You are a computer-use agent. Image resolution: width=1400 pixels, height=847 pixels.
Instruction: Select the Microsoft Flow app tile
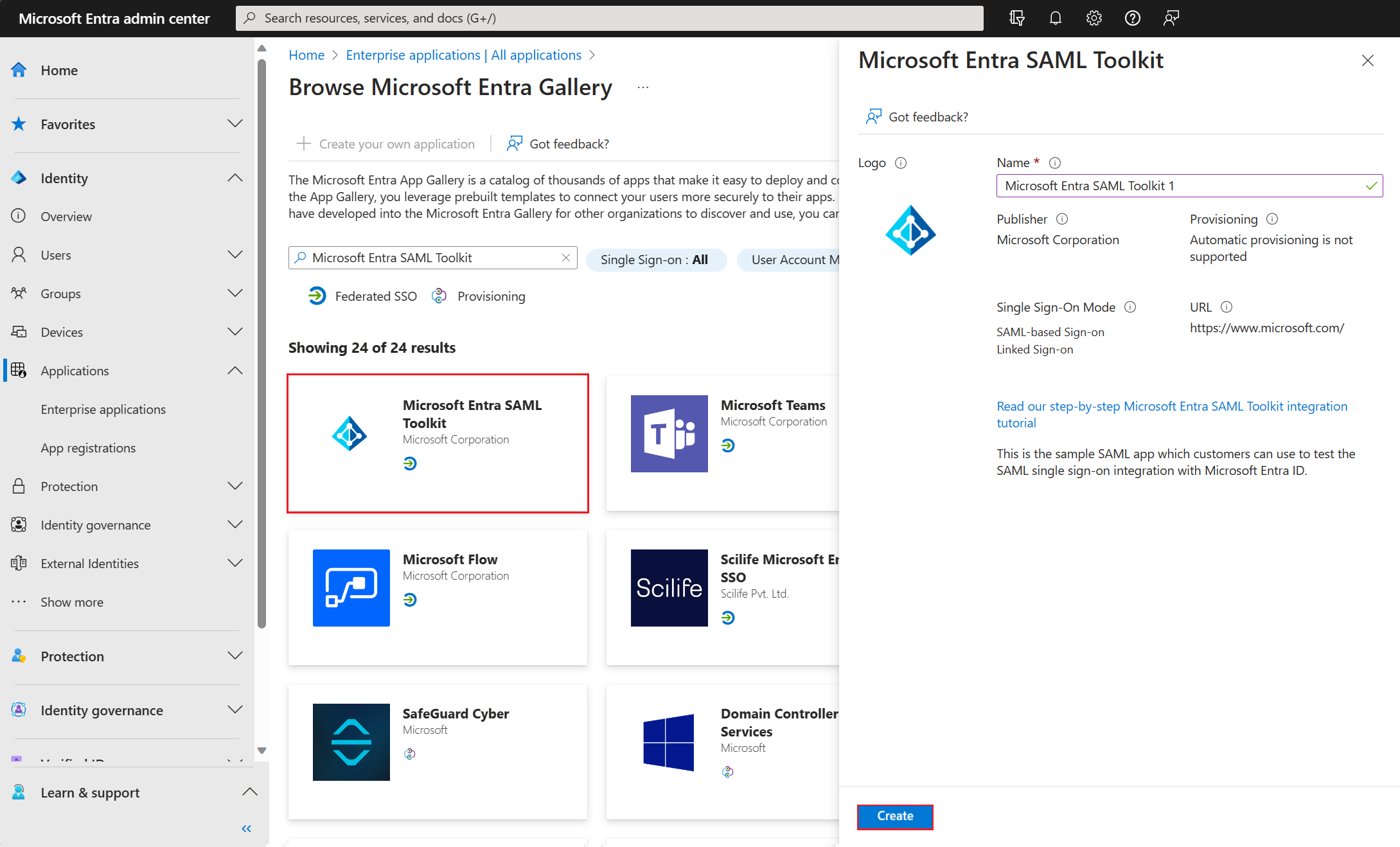pyautogui.click(x=438, y=597)
